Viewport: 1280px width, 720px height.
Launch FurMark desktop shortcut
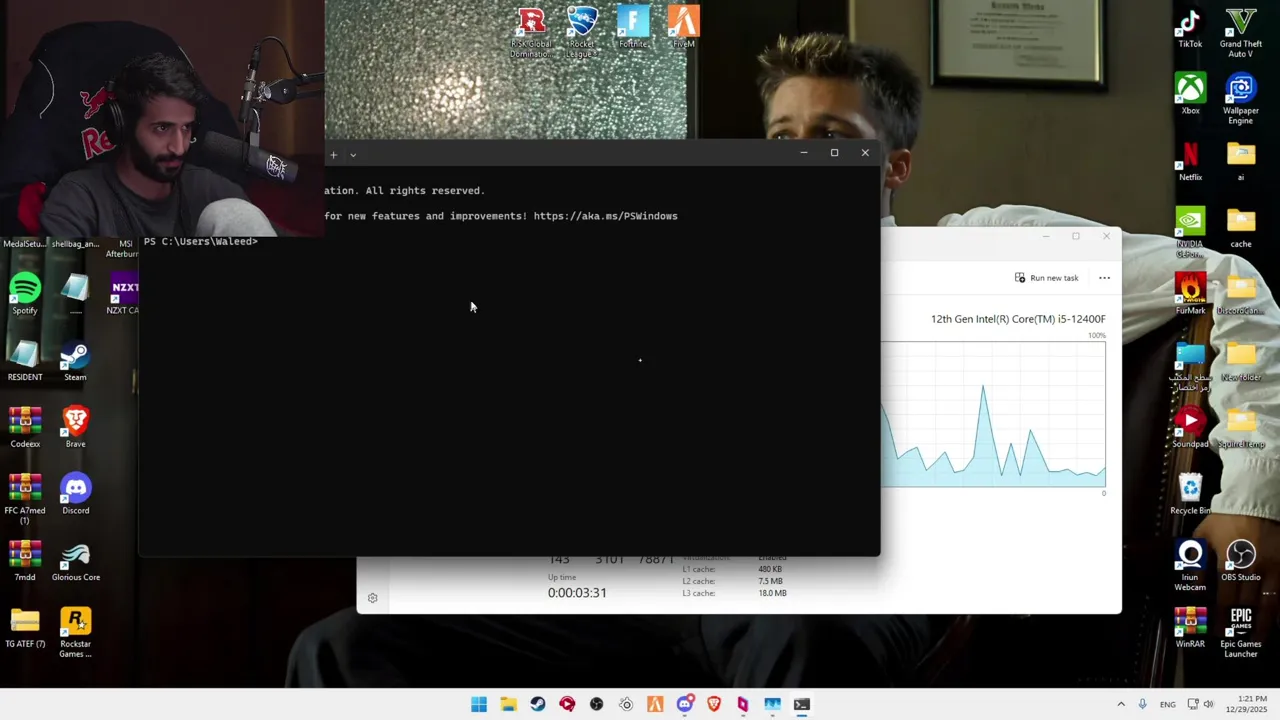tap(1190, 295)
